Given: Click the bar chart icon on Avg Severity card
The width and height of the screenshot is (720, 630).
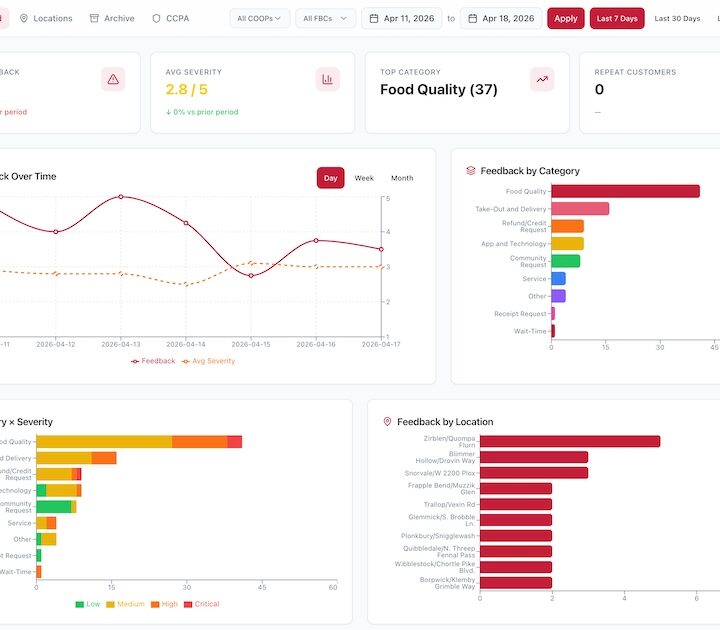Looking at the screenshot, I should coord(327,79).
